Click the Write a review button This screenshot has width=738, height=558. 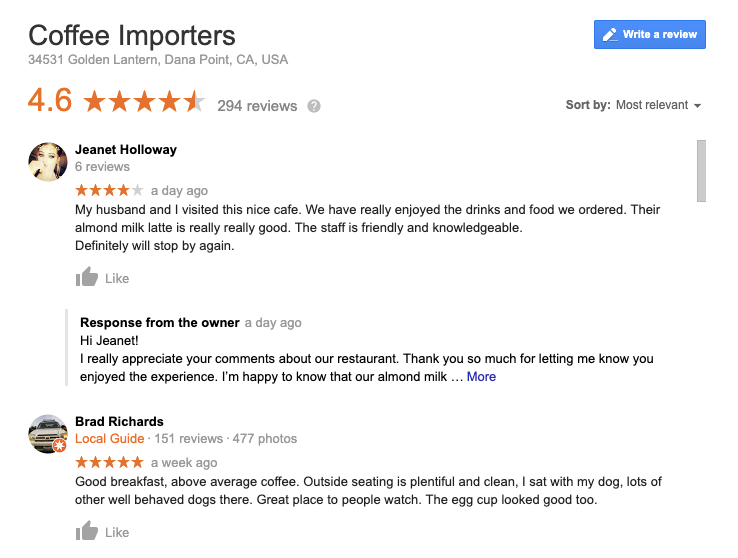pos(650,34)
